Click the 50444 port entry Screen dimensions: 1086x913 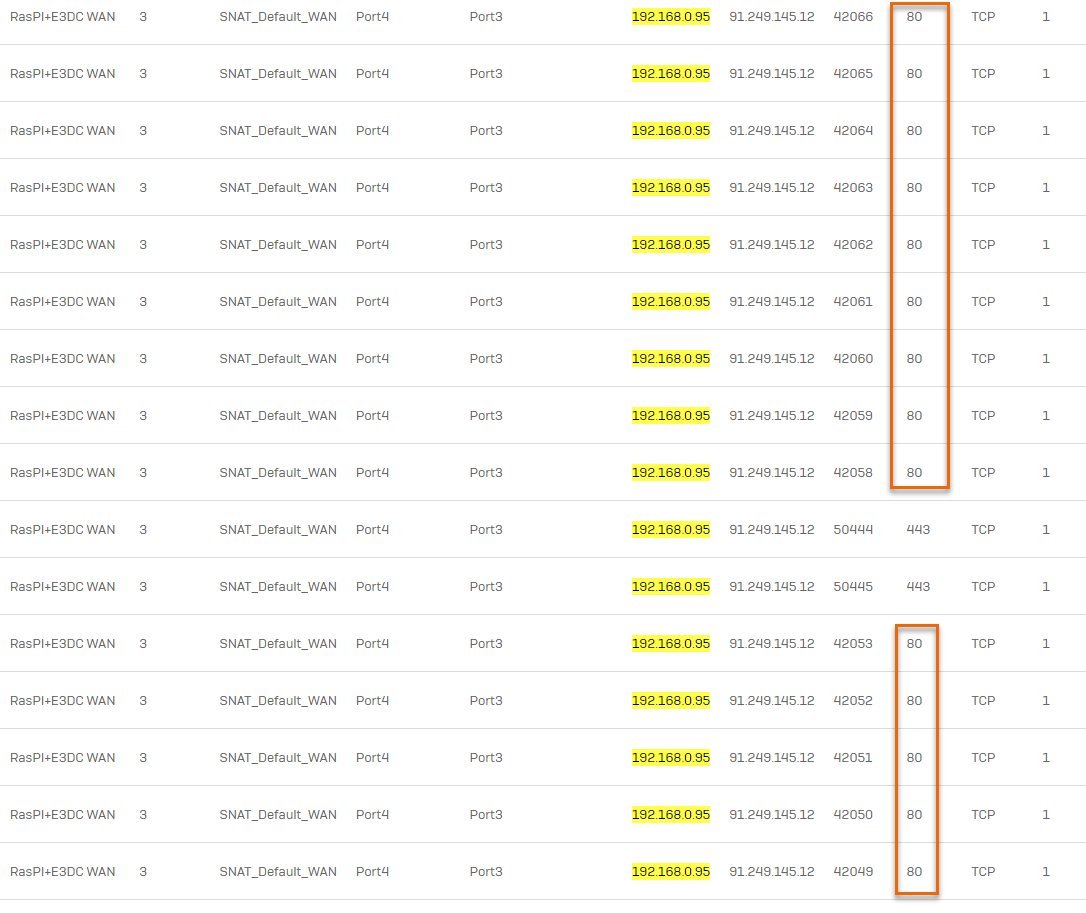853,529
